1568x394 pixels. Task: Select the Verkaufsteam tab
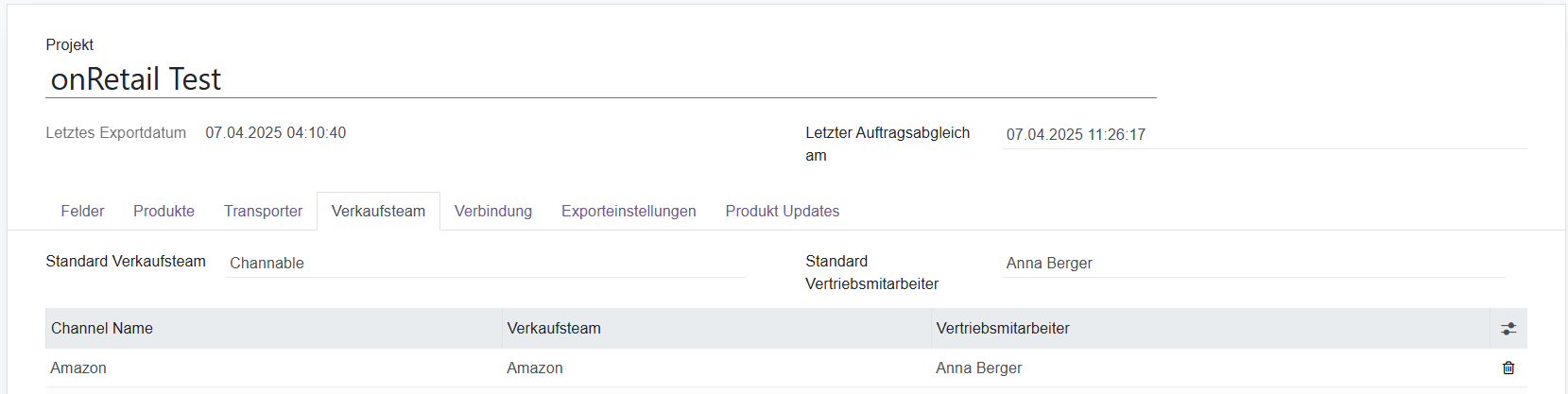pyautogui.click(x=378, y=211)
